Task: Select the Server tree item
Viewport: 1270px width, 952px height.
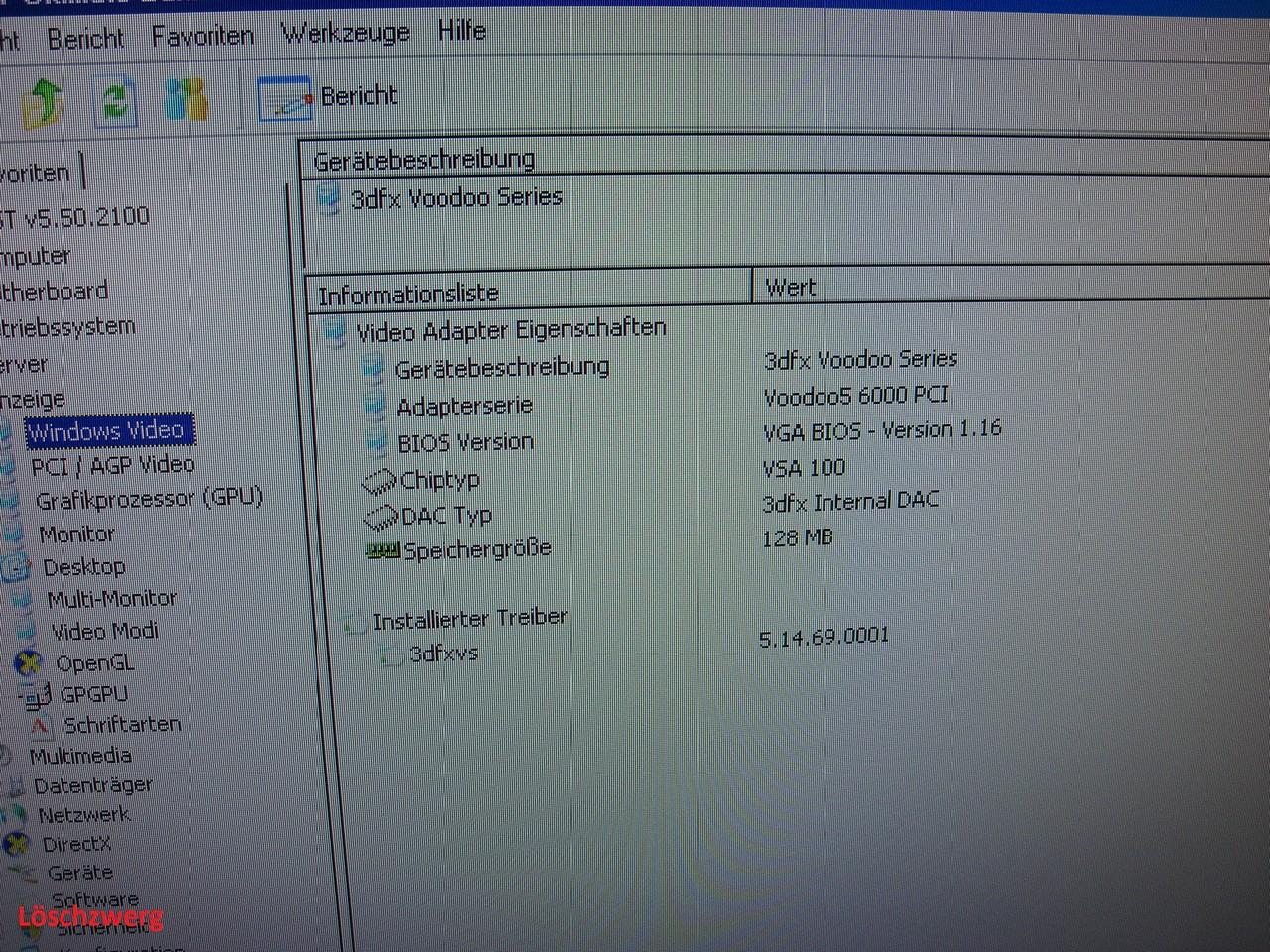Action: 24,364
